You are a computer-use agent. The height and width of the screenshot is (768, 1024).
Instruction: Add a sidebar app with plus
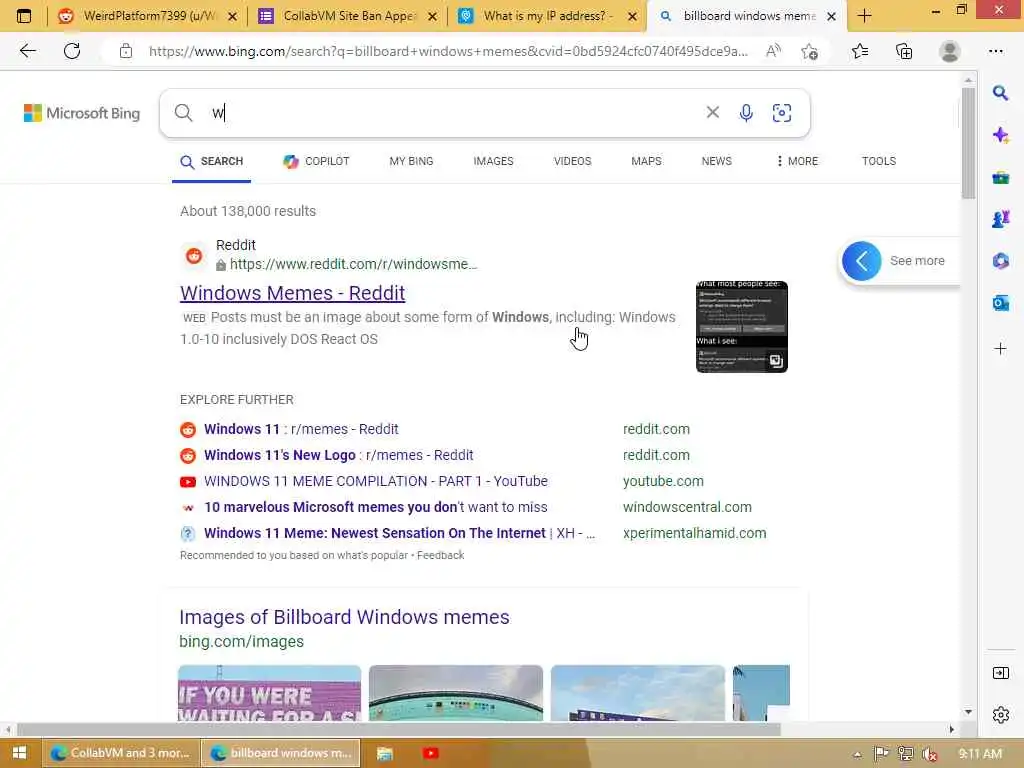(x=1000, y=349)
